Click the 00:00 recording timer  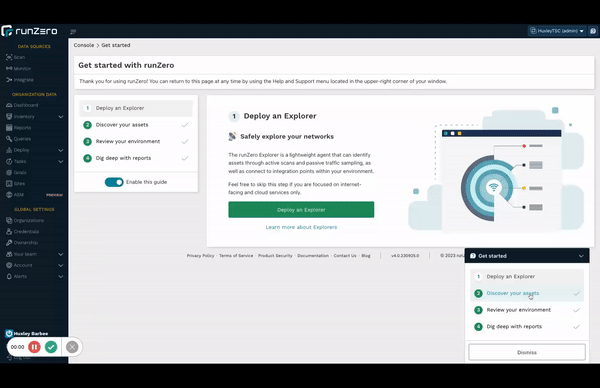[x=17, y=347]
